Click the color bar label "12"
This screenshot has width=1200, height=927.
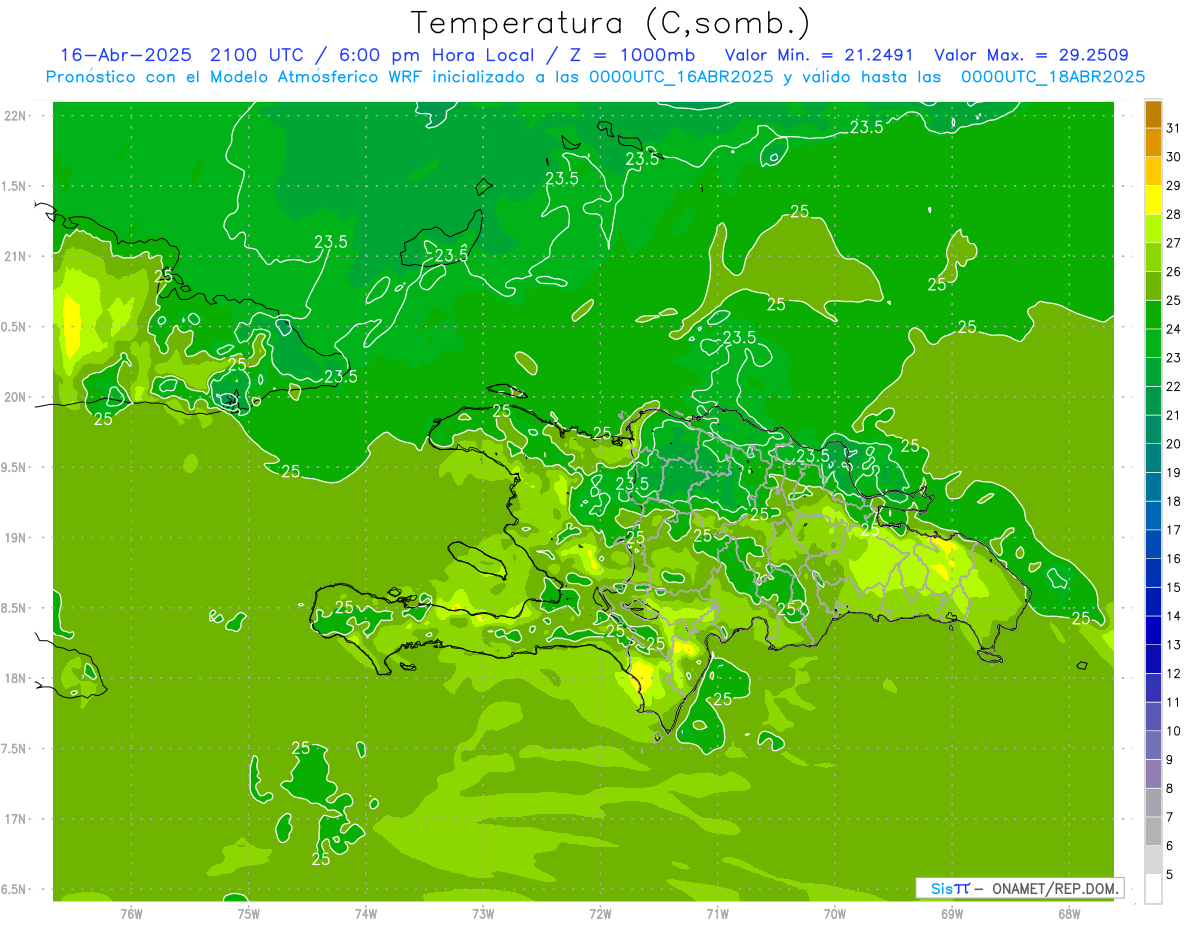[1174, 673]
